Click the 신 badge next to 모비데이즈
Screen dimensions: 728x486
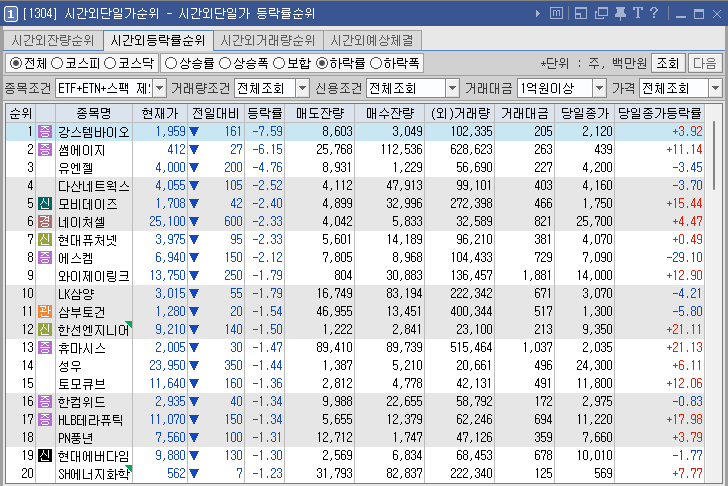click(x=45, y=203)
